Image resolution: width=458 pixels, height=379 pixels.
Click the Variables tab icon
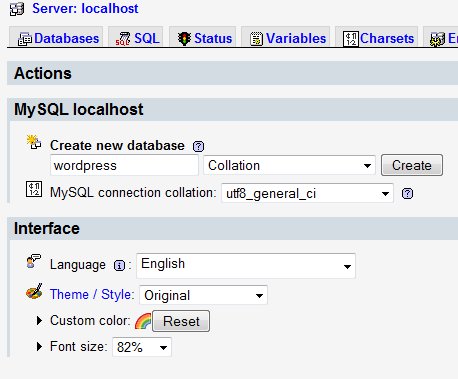(256, 39)
